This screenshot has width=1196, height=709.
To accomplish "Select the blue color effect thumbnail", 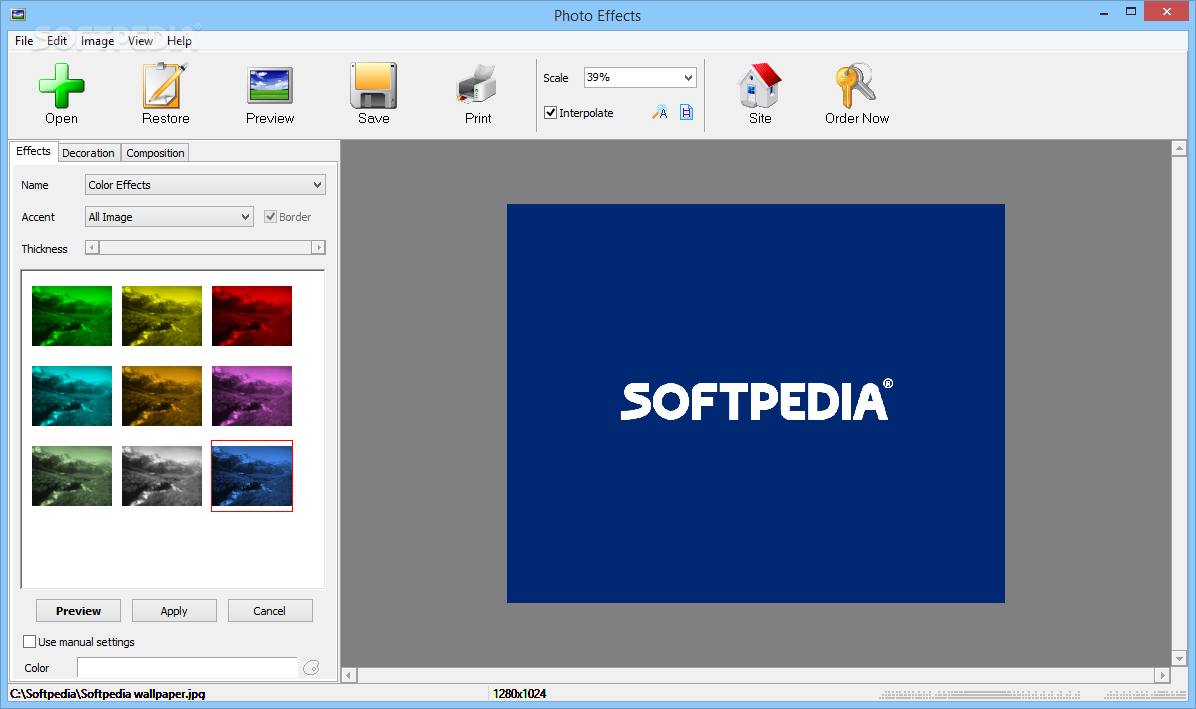I will 252,476.
